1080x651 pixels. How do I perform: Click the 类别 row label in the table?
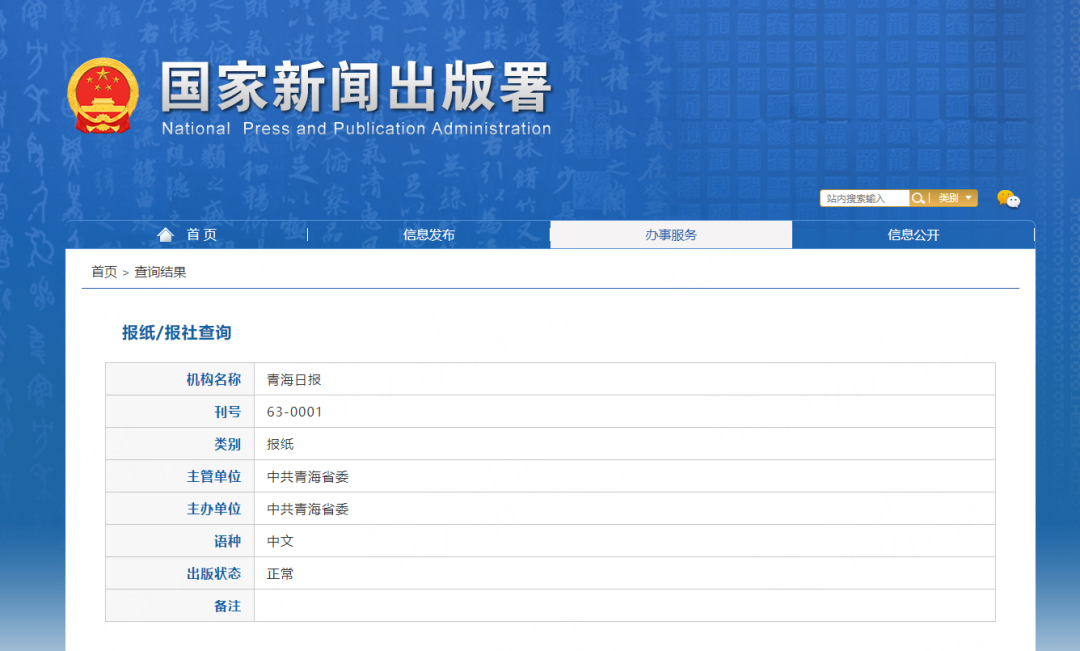click(227, 444)
